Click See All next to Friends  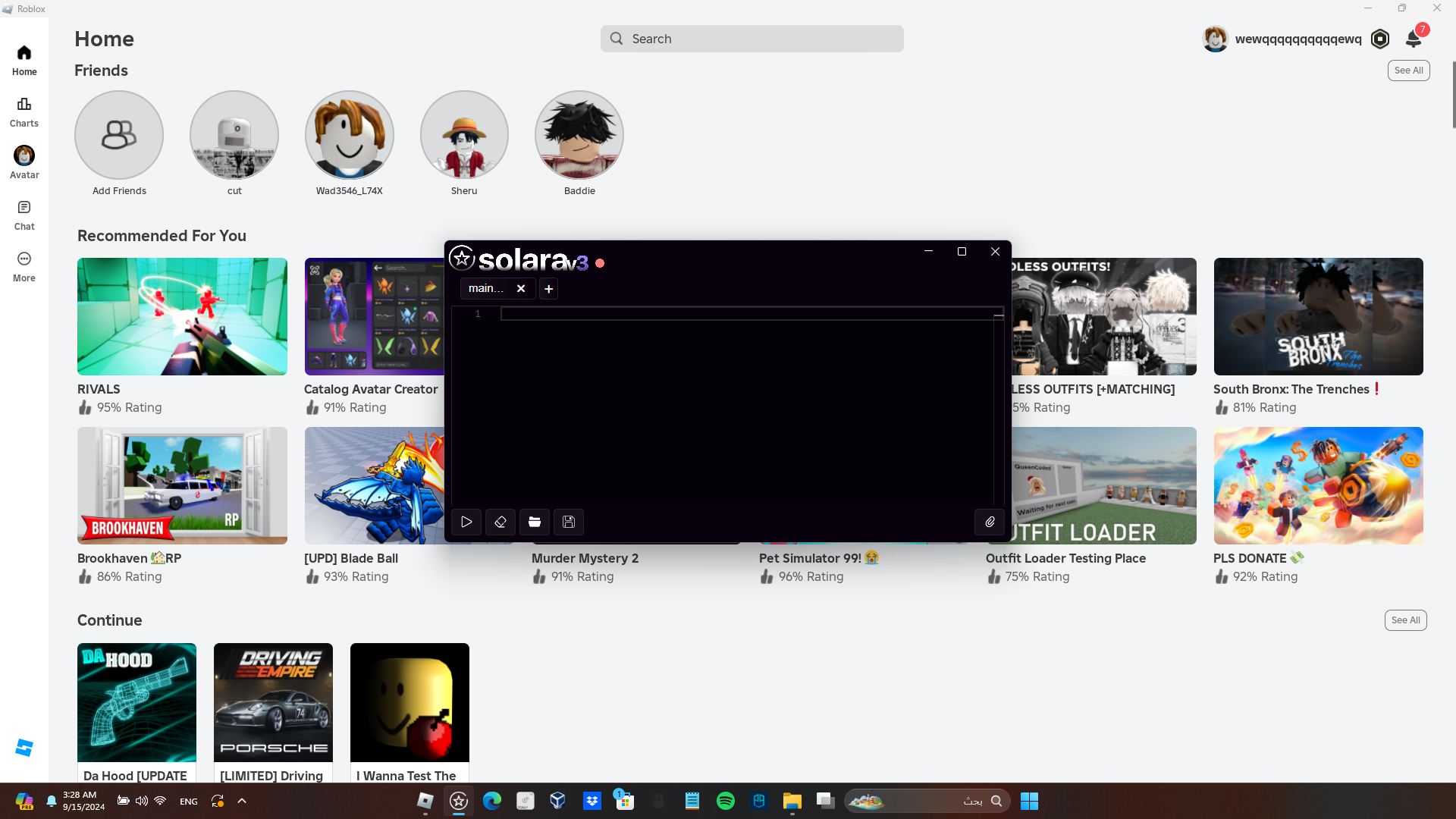(1408, 71)
